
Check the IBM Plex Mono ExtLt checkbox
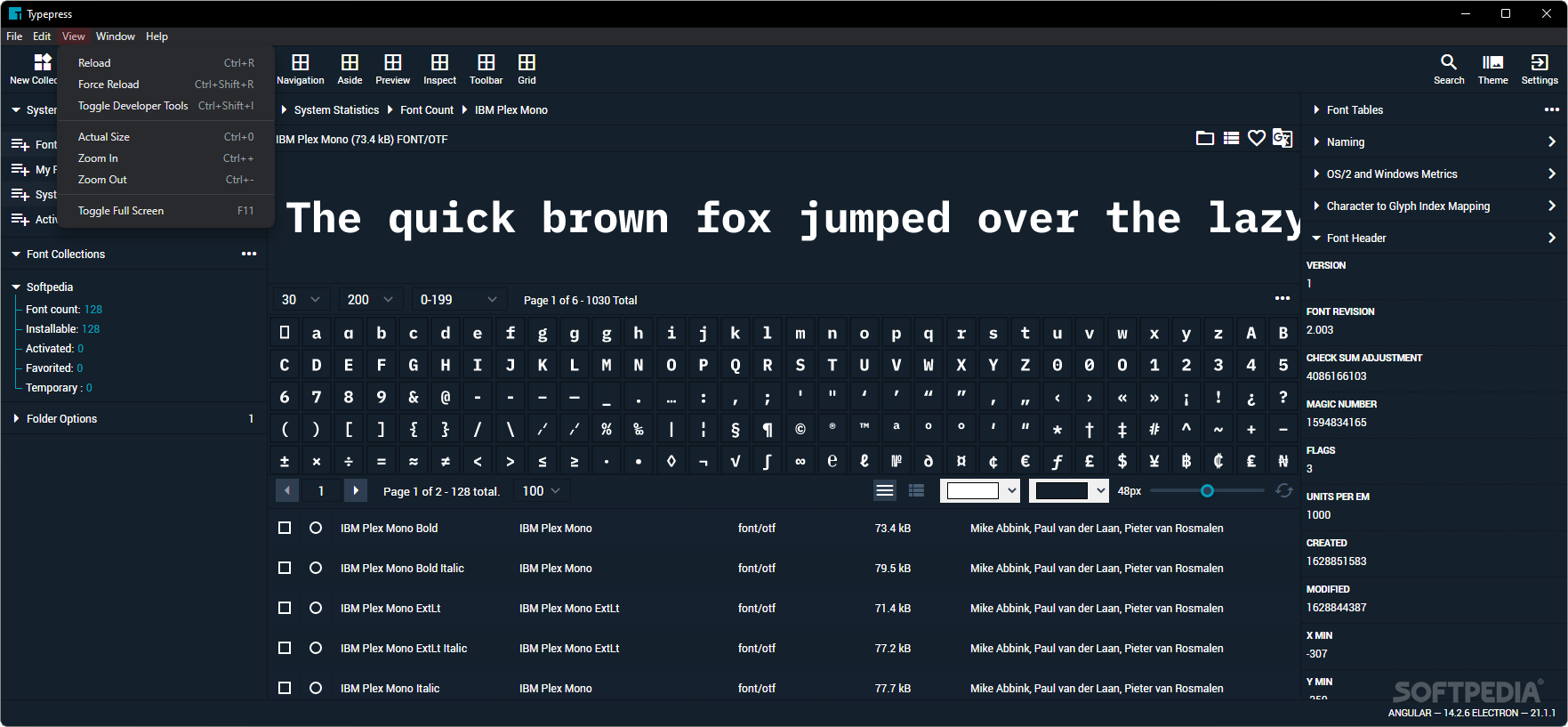pyautogui.click(x=285, y=608)
